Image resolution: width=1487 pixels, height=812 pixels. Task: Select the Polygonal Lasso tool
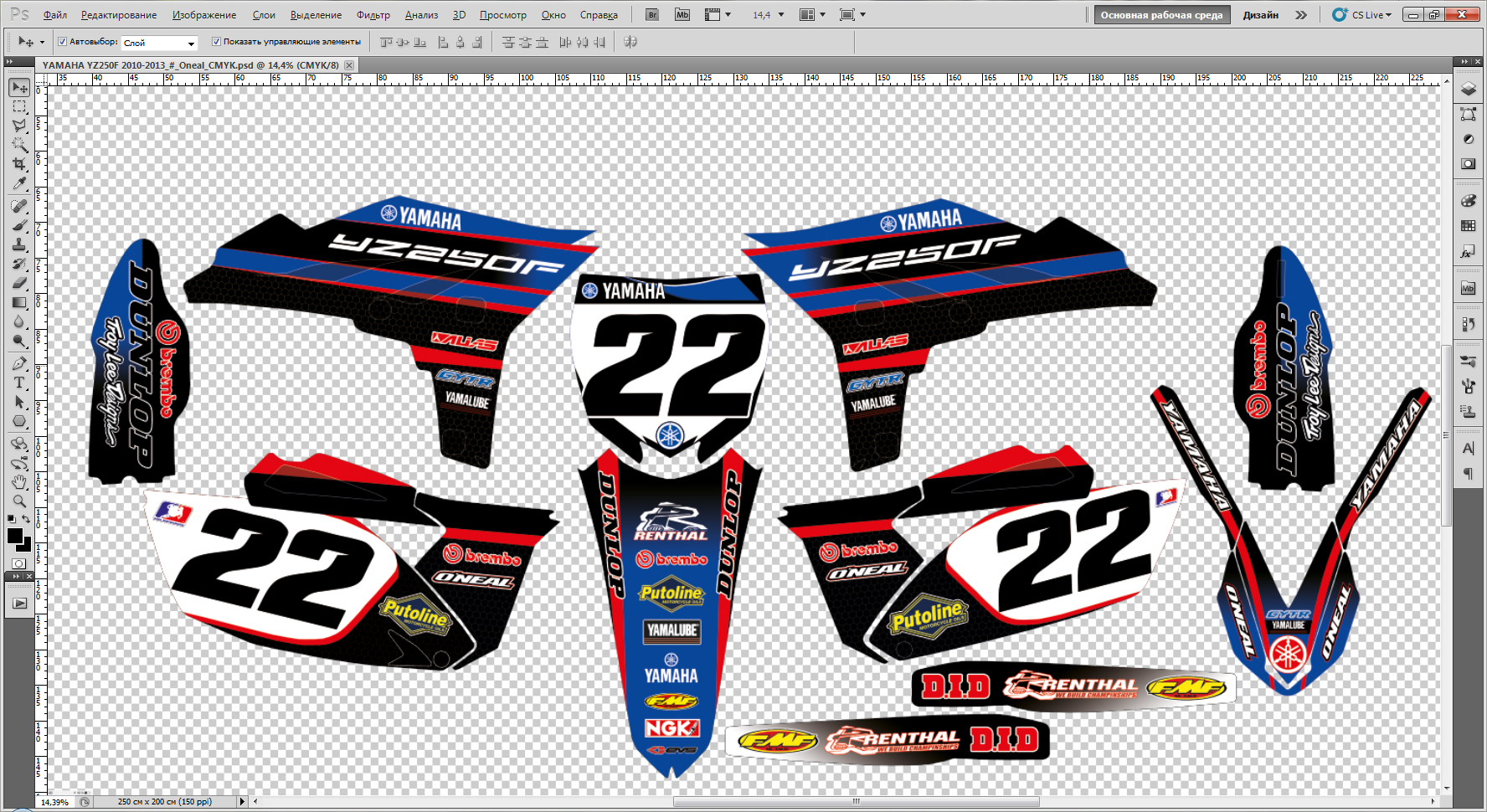(19, 126)
